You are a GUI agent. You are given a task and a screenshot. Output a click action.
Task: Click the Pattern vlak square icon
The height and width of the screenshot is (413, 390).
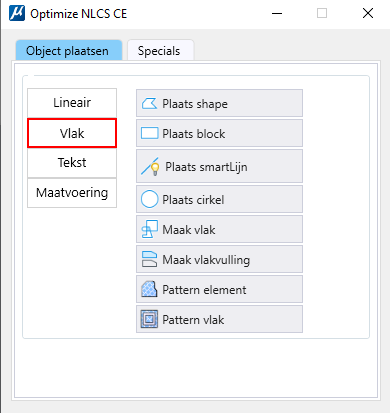[149, 319]
